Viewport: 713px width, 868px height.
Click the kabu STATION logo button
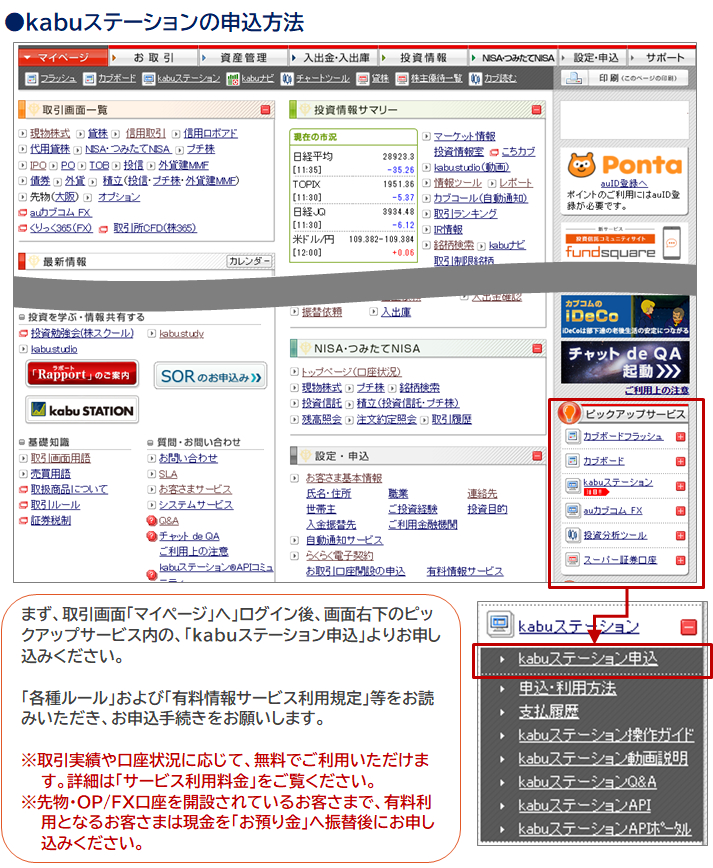tap(82, 410)
